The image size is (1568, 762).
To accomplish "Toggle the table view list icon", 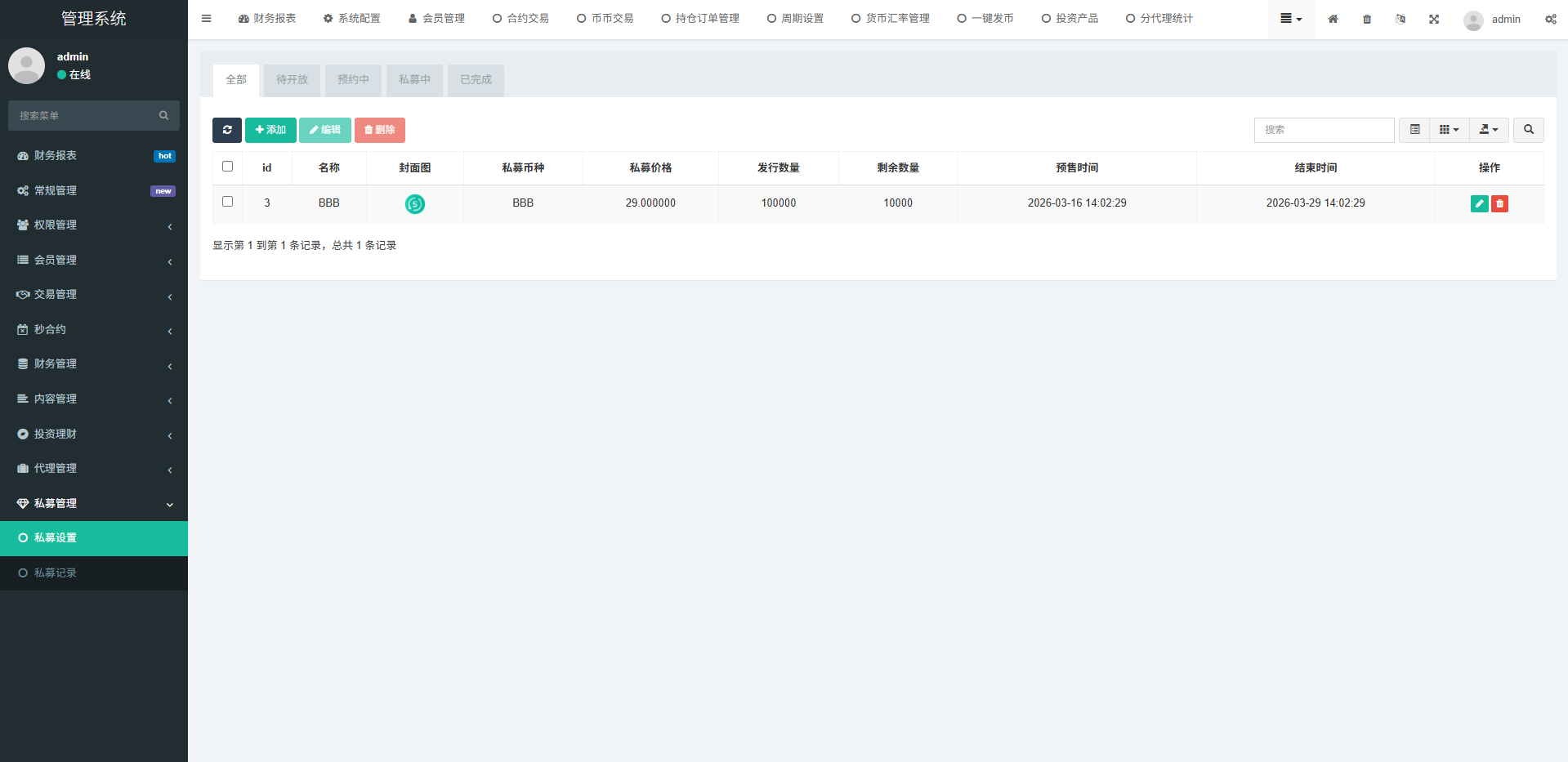I will (x=1414, y=130).
